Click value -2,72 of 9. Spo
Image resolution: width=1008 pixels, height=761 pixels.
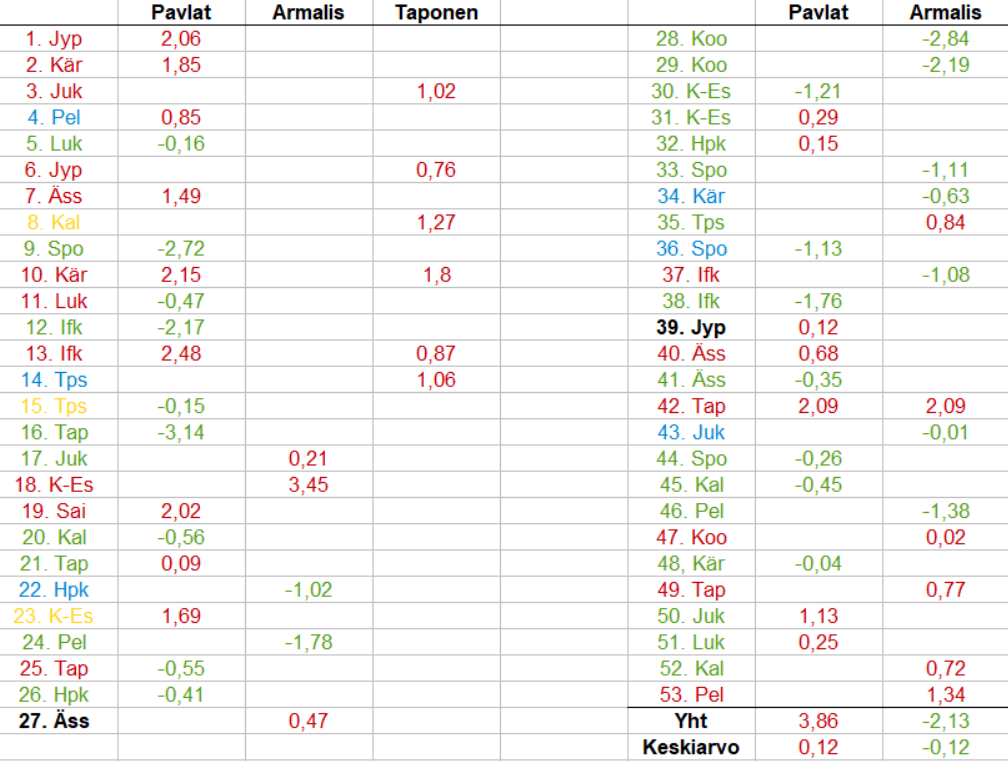pos(180,249)
